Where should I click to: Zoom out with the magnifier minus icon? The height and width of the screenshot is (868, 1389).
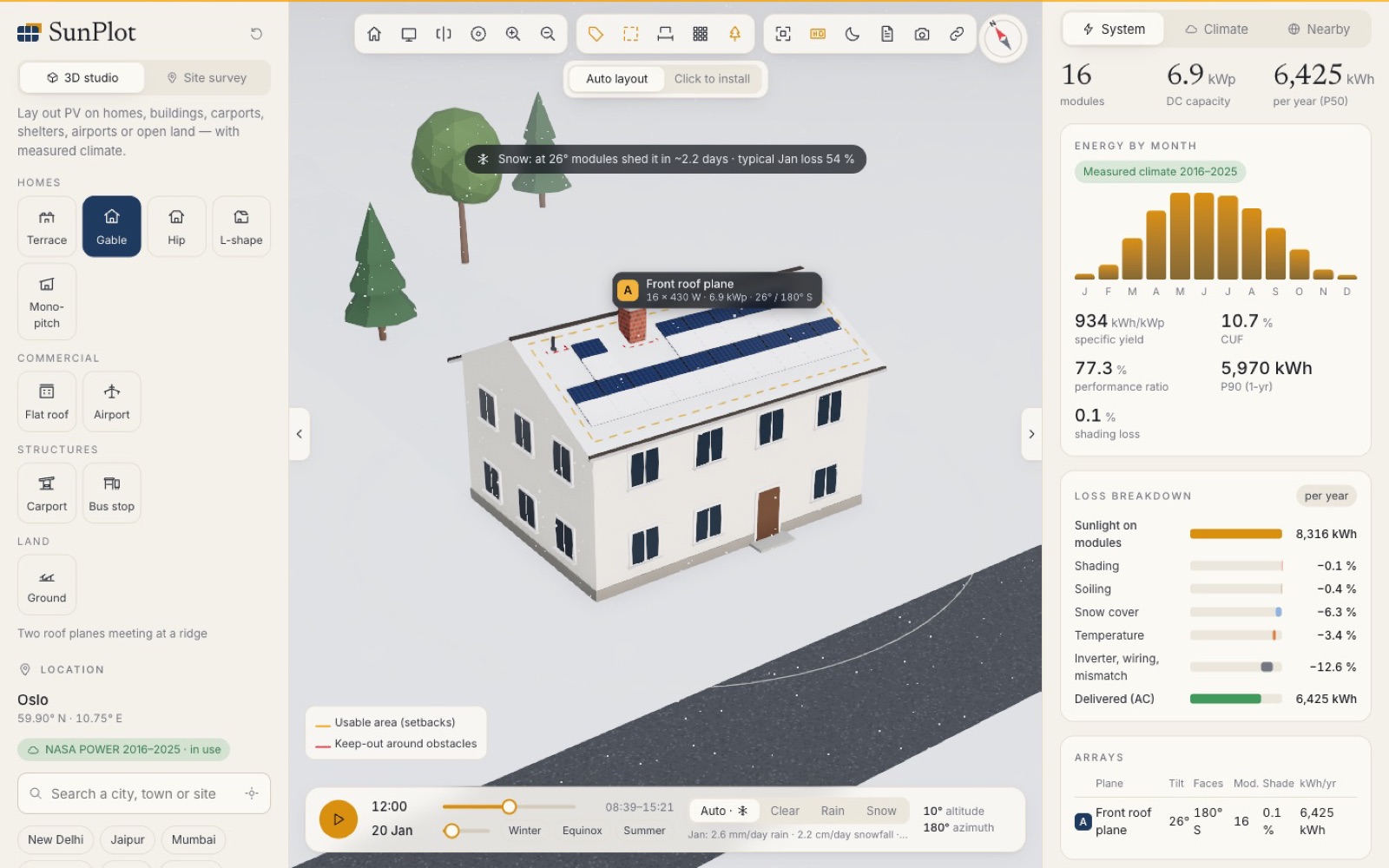pyautogui.click(x=548, y=34)
